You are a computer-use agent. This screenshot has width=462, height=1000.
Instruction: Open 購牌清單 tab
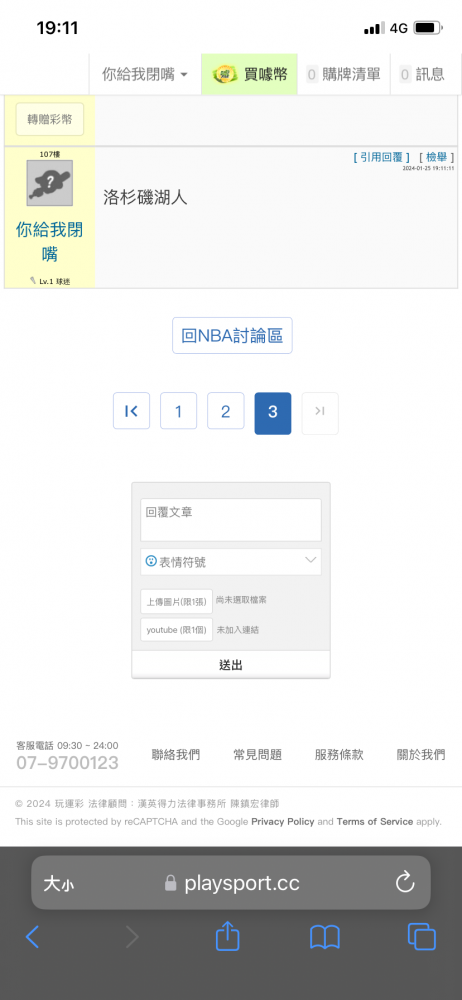[x=344, y=74]
